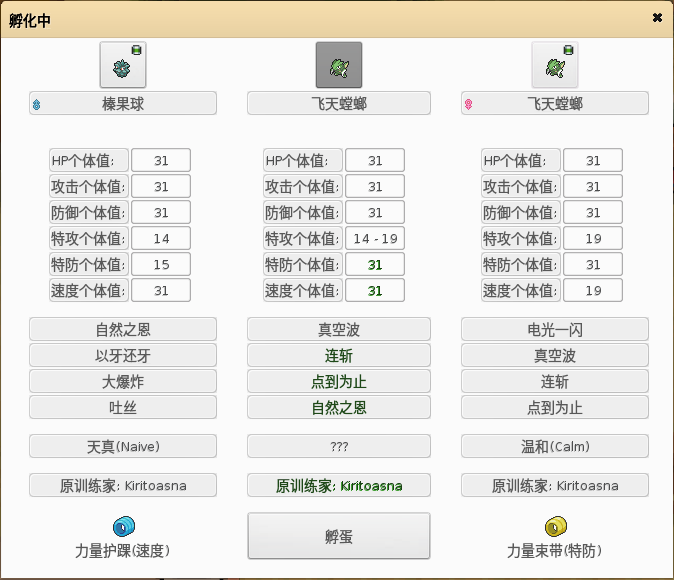674x580 pixels.
Task: Click the 力量束带(特防) item label
Action: (555, 551)
